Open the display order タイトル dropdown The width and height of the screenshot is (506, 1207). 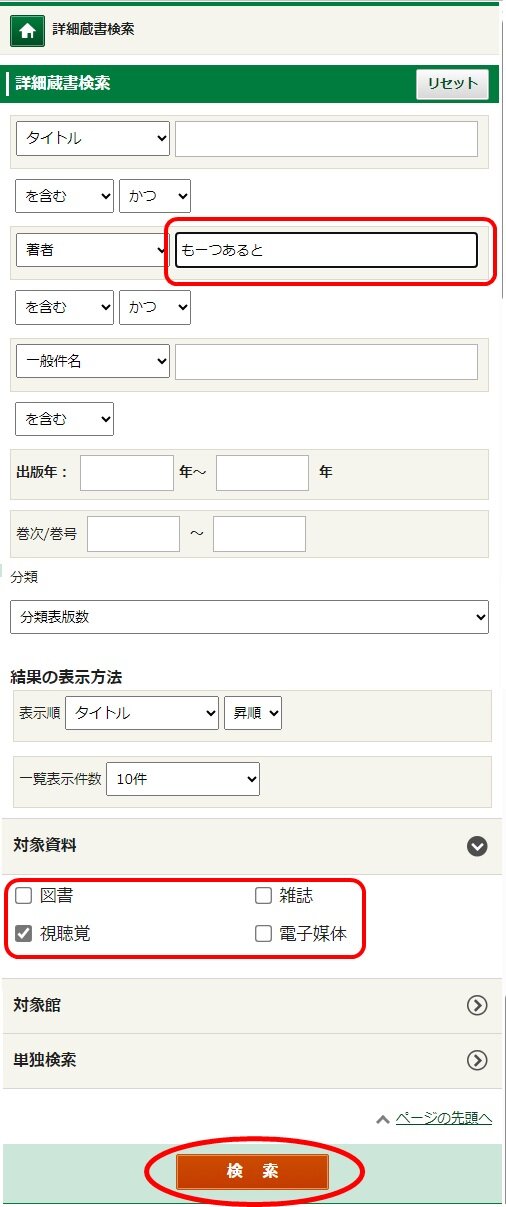[142, 713]
